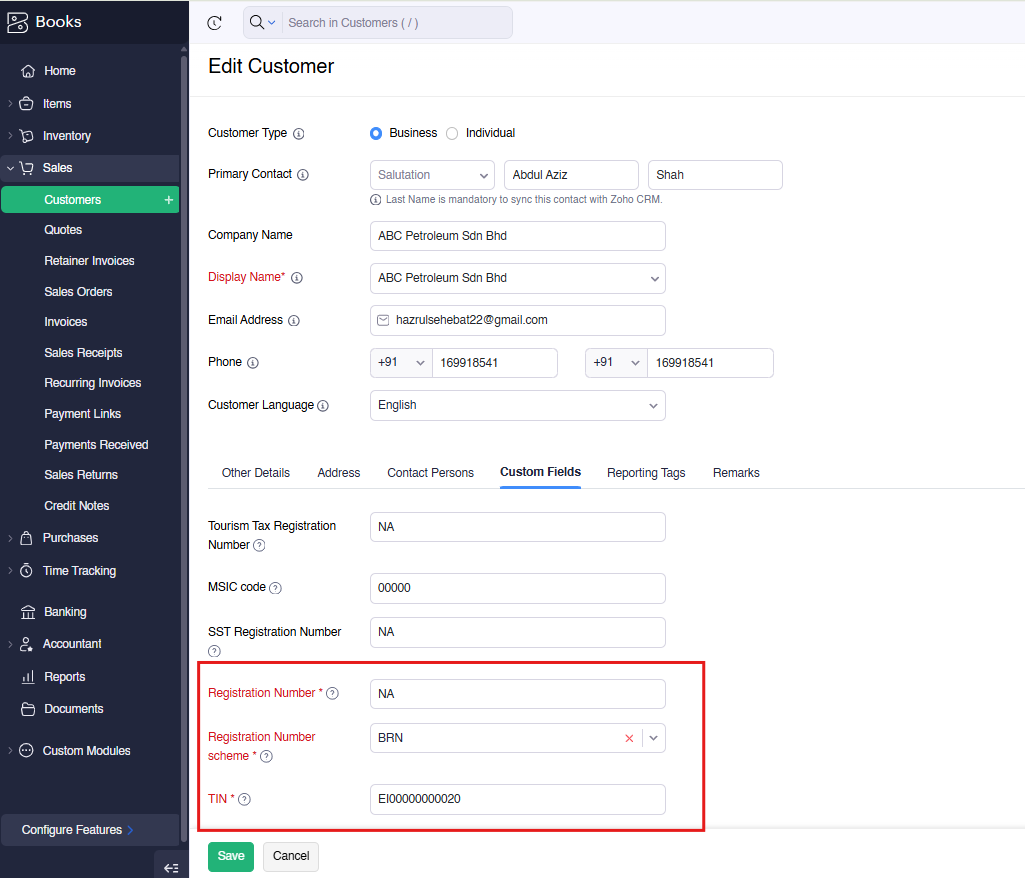Click Phone info icon

[253, 363]
